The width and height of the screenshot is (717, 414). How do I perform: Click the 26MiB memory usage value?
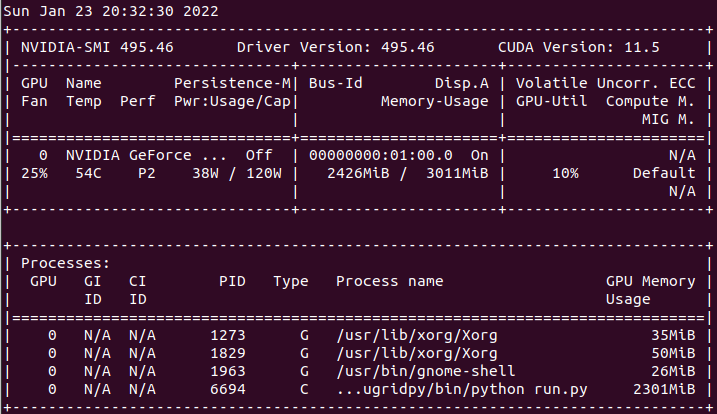tap(673, 371)
